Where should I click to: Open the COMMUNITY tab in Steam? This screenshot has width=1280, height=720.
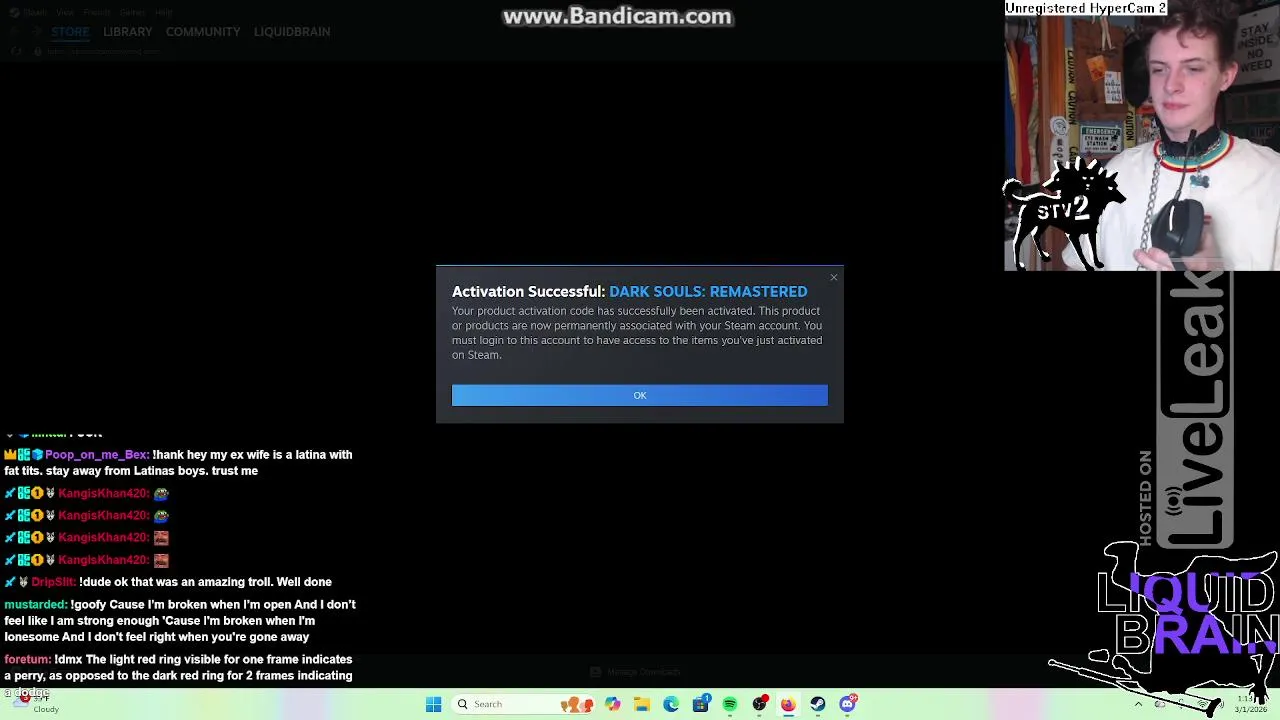(x=203, y=32)
